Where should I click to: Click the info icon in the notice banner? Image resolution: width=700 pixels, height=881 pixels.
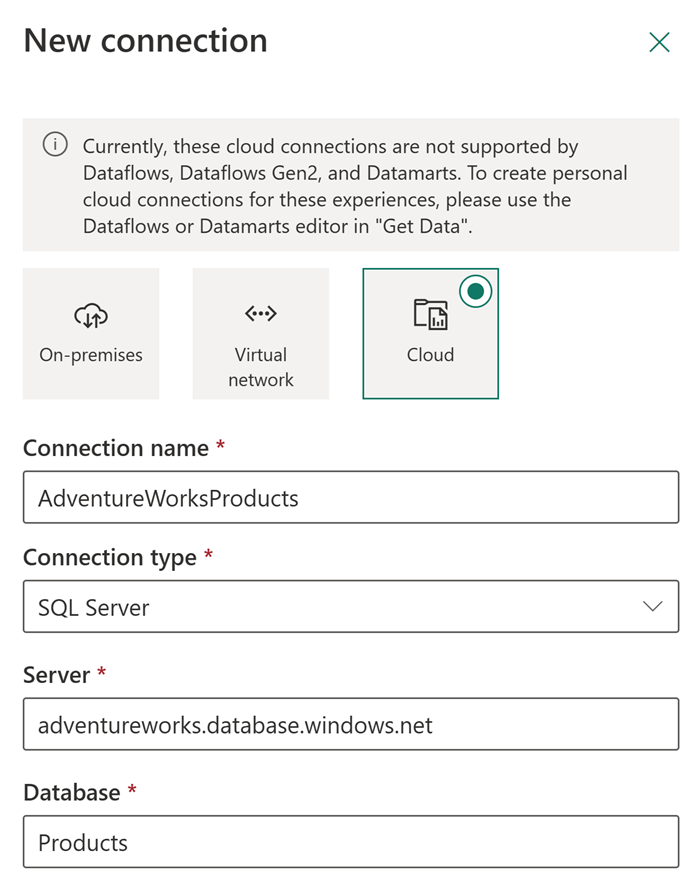55,146
